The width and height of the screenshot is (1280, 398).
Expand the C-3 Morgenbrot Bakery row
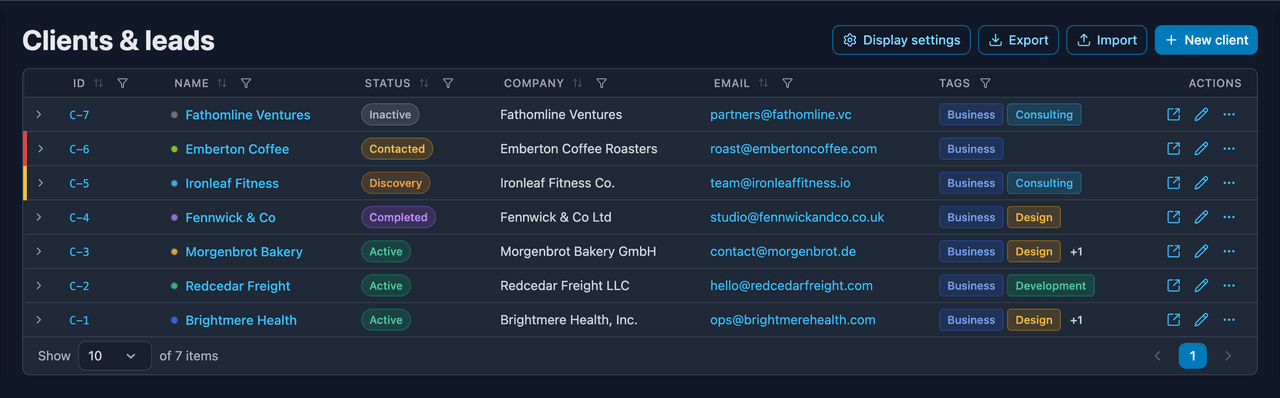pyautogui.click(x=39, y=252)
